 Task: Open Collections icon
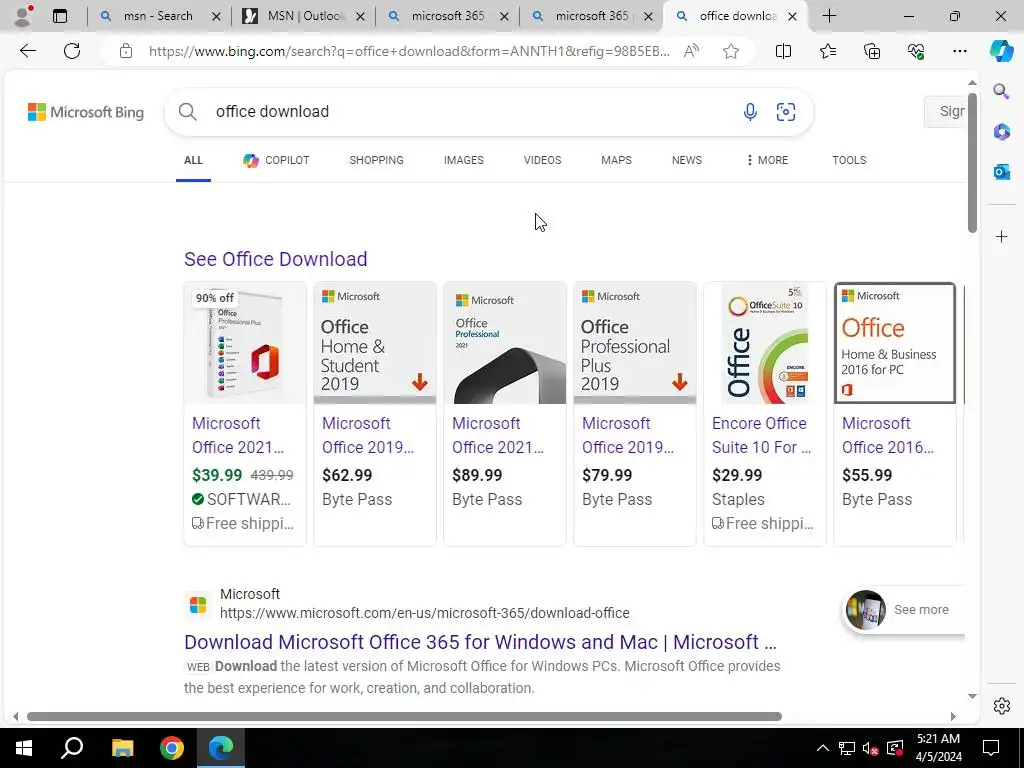pos(872,51)
